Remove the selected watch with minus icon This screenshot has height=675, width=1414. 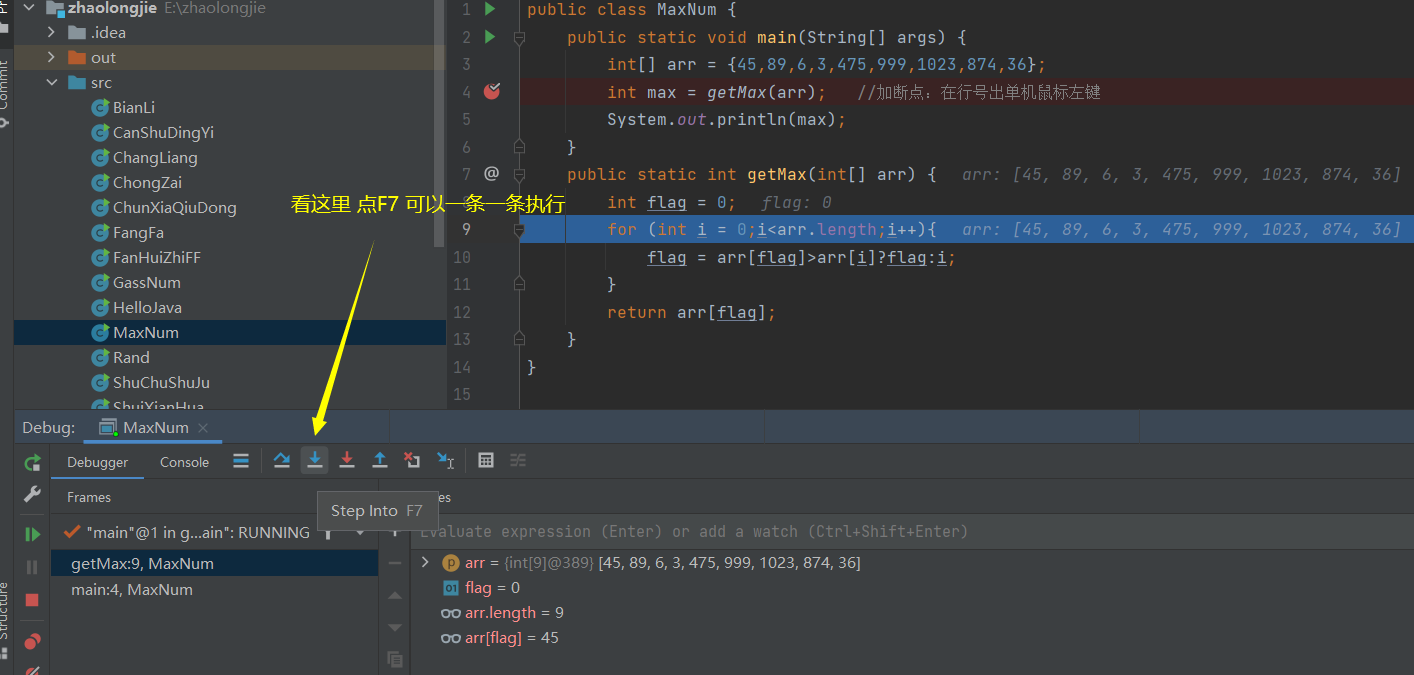[395, 563]
